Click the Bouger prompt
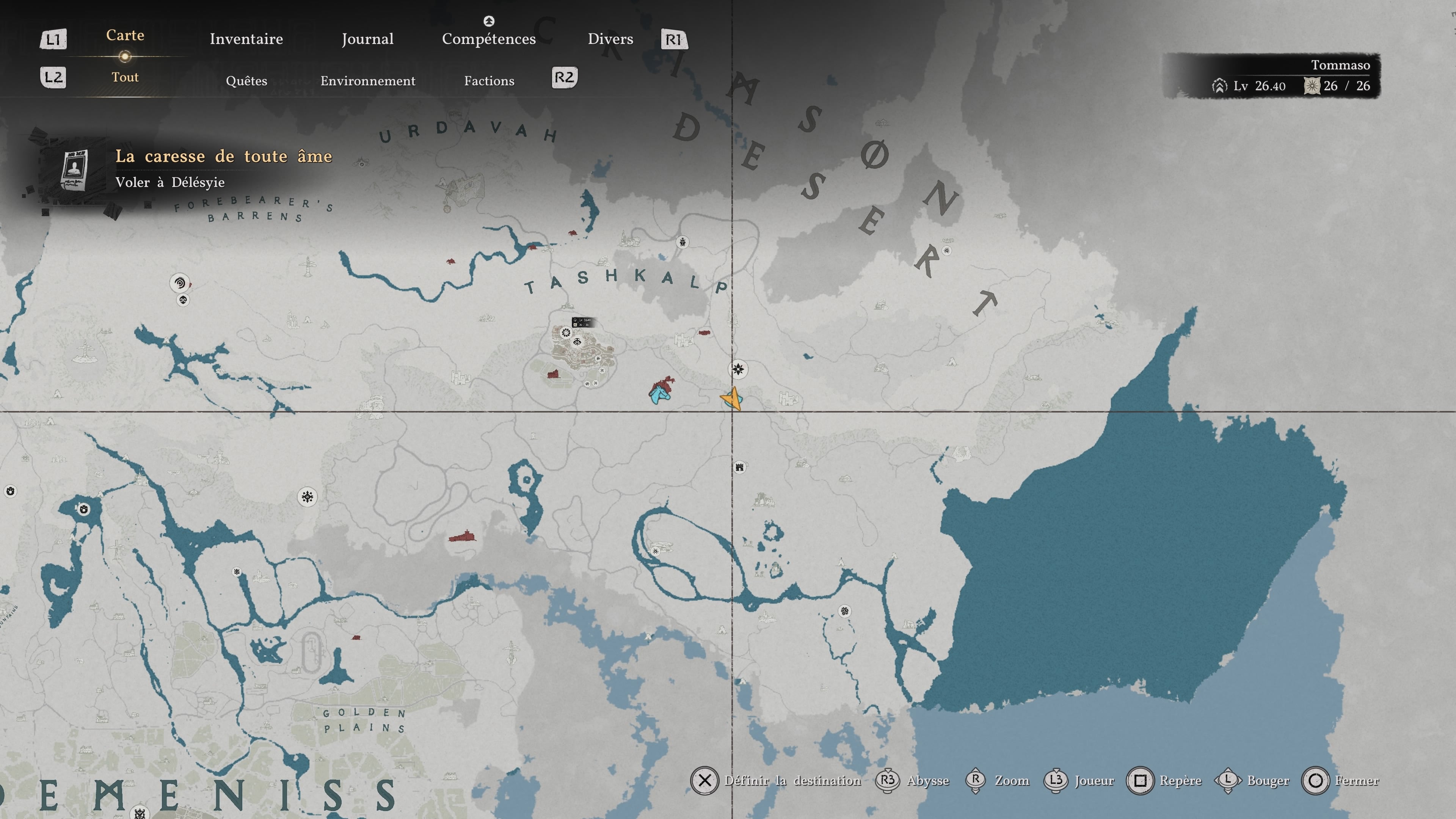The height and width of the screenshot is (819, 1456). tap(1268, 781)
